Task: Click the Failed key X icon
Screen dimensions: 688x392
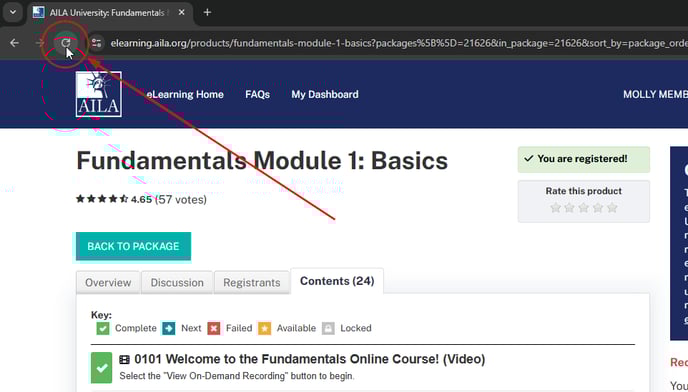Action: 214,328
